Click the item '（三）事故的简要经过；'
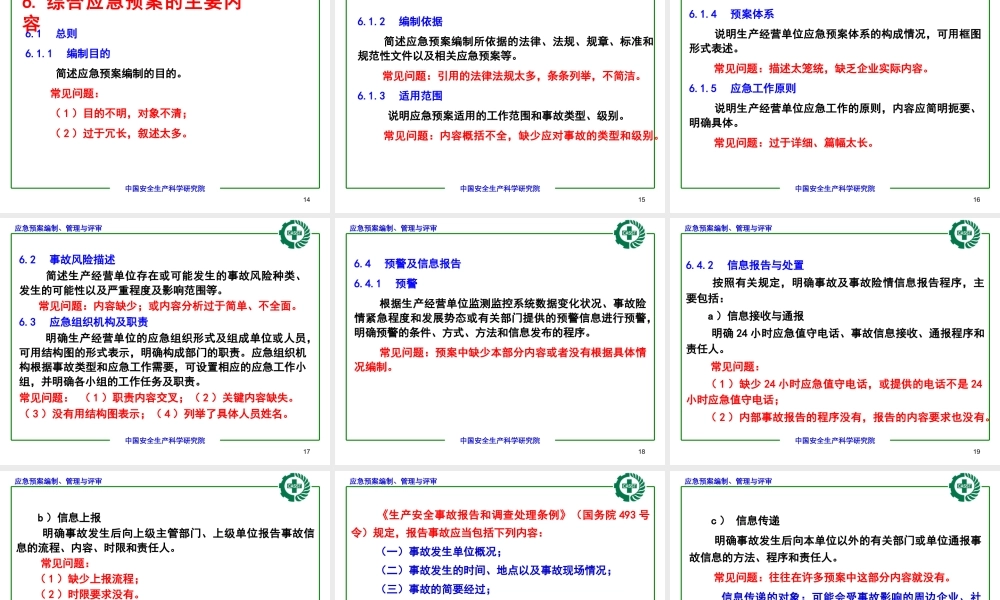The image size is (1000, 600). coord(434,589)
